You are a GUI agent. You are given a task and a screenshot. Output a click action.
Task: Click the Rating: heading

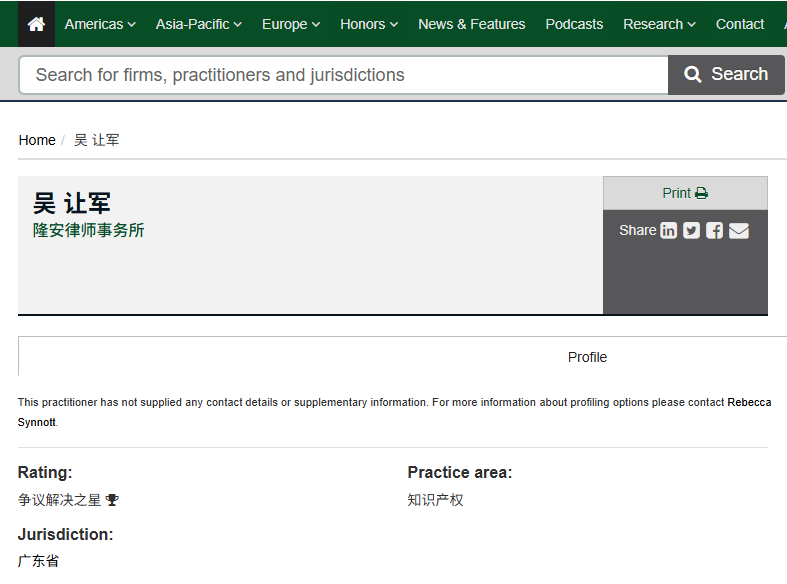pyautogui.click(x=45, y=473)
